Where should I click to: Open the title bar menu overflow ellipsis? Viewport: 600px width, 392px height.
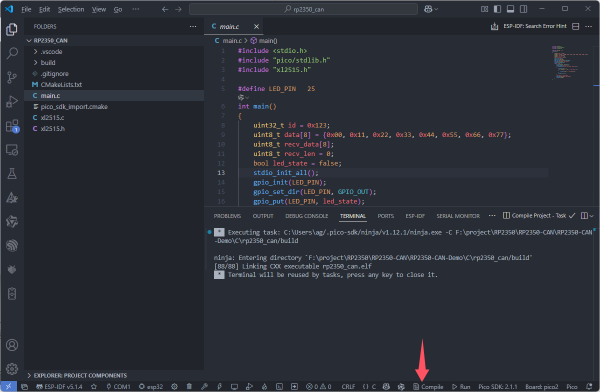point(135,9)
